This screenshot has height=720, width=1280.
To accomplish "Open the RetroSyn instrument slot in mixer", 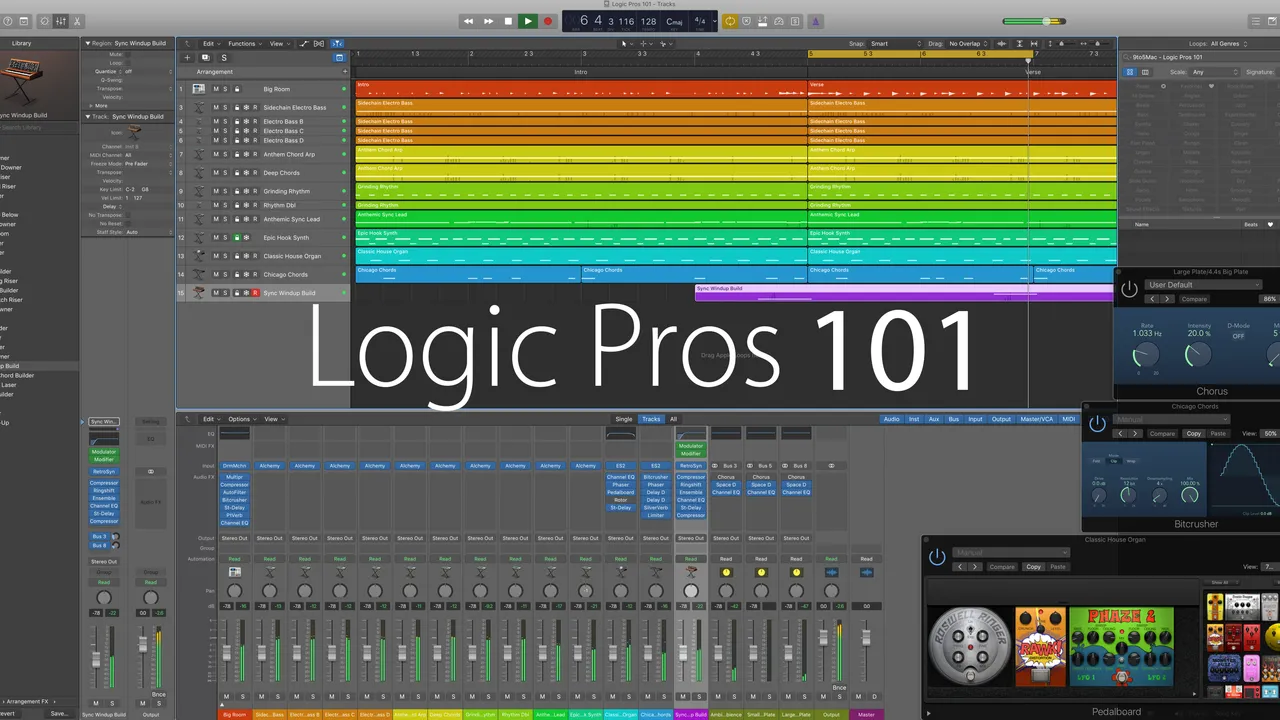I will coord(690,466).
